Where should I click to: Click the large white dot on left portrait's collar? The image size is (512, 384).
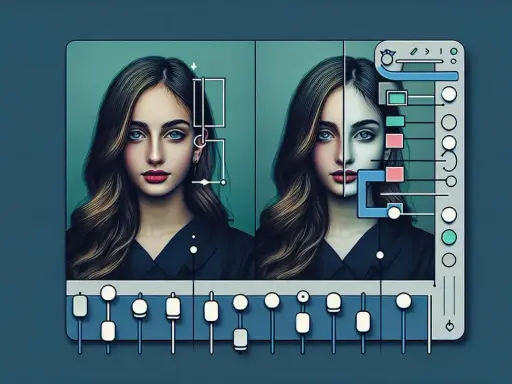tap(193, 249)
